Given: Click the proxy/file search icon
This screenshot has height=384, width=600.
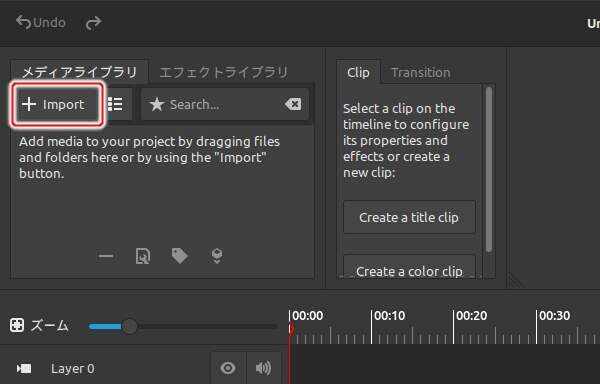Looking at the screenshot, I should point(143,256).
